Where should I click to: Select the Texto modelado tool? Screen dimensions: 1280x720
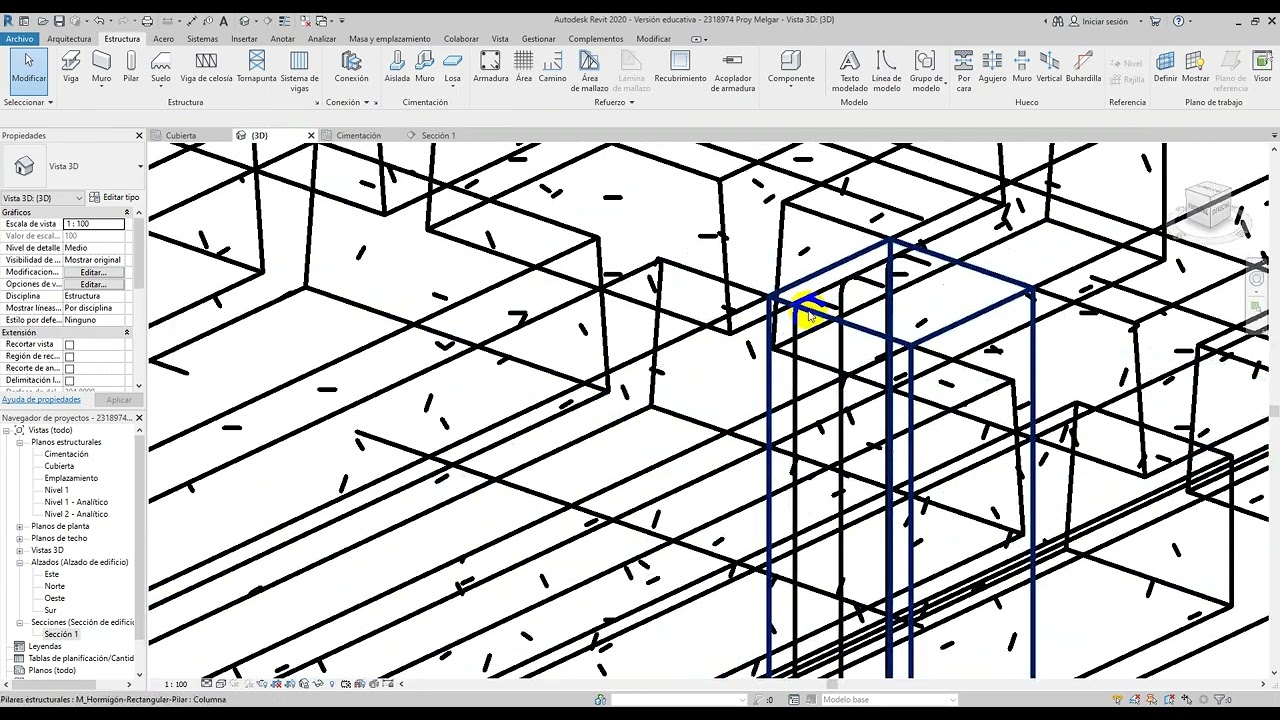point(850,71)
